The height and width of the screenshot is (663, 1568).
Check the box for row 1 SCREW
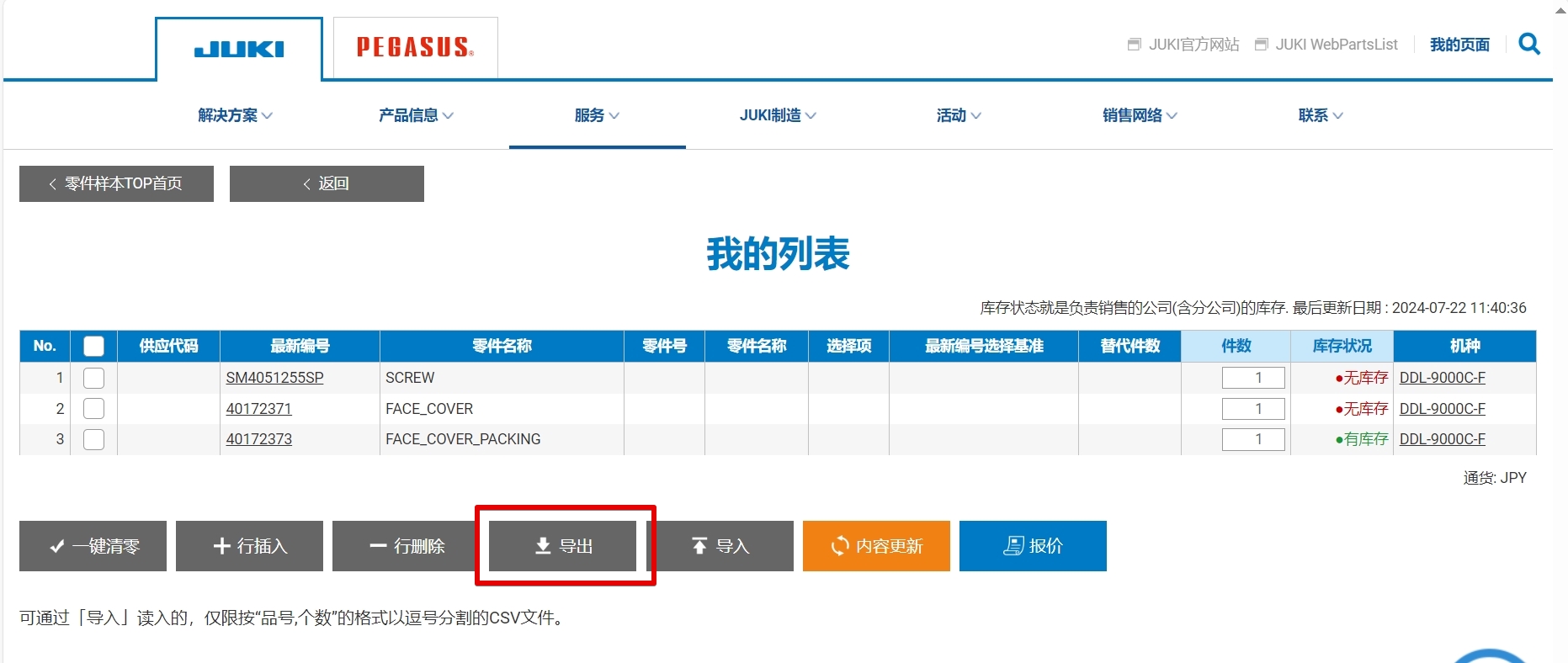pos(93,378)
